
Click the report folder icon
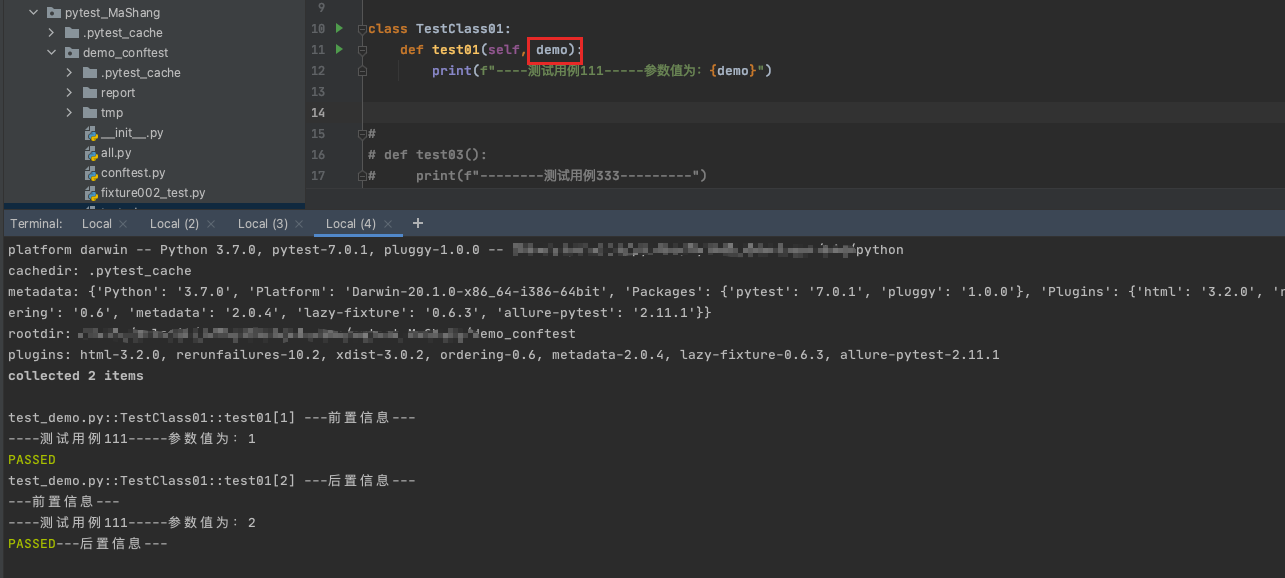coord(90,93)
